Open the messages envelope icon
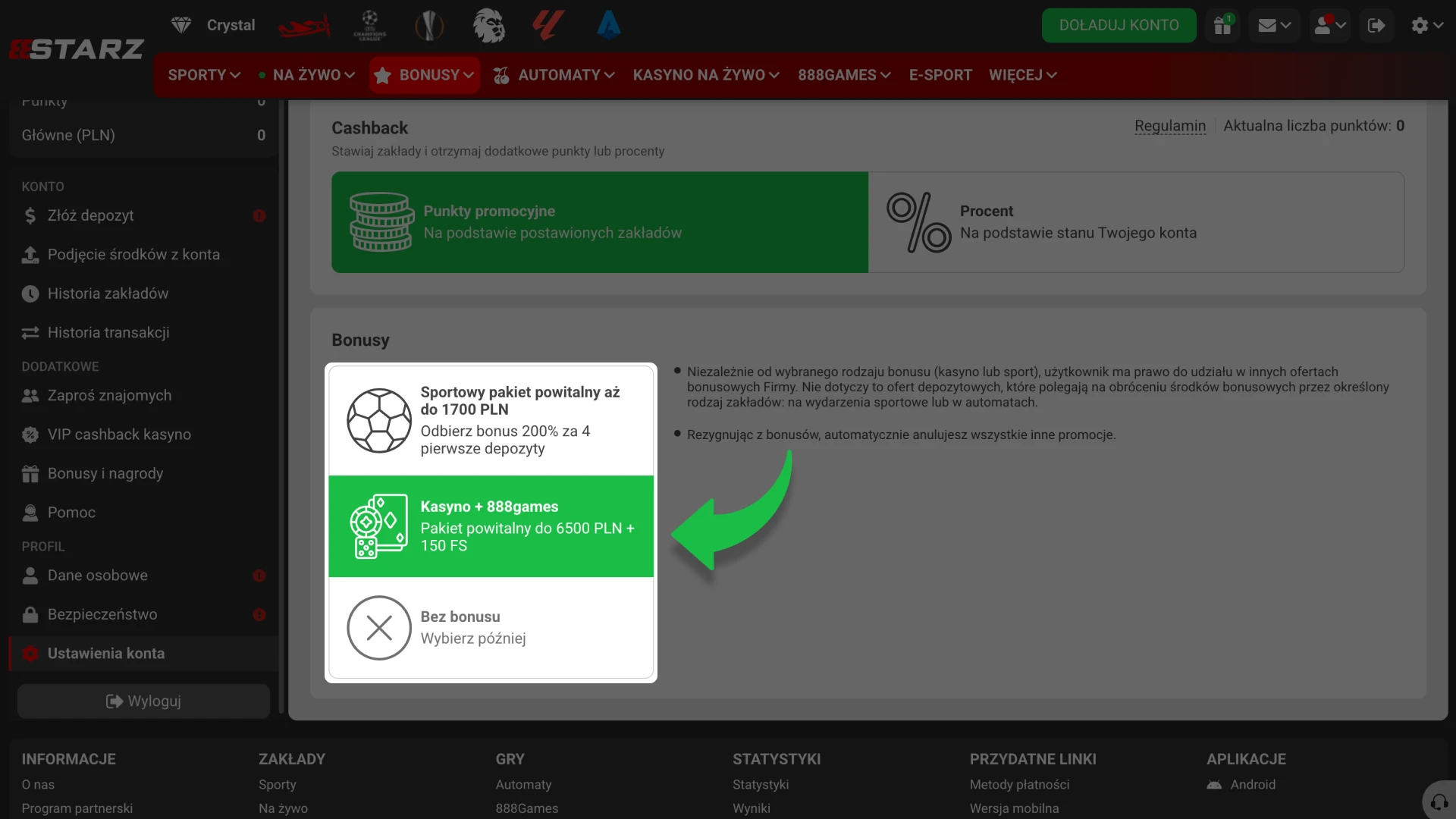This screenshot has height=819, width=1456. pyautogui.click(x=1274, y=25)
